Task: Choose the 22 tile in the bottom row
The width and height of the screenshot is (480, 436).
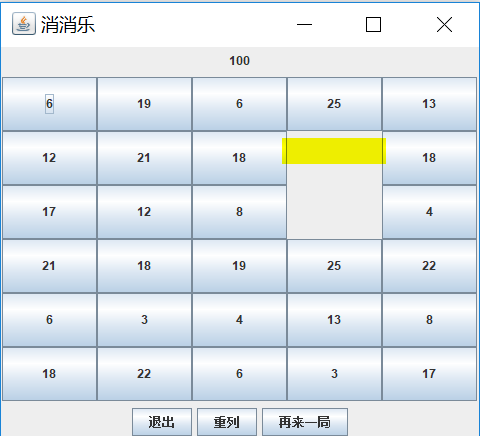Action: (144, 374)
